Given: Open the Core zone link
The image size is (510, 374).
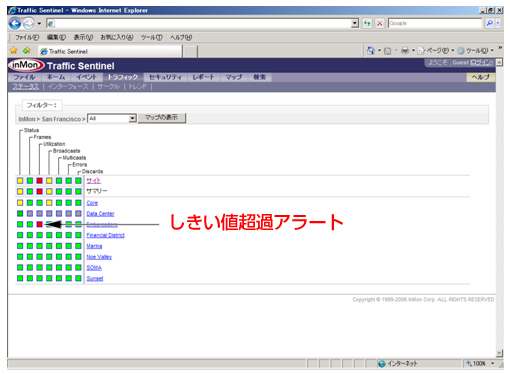Looking at the screenshot, I should pyautogui.click(x=92, y=203).
